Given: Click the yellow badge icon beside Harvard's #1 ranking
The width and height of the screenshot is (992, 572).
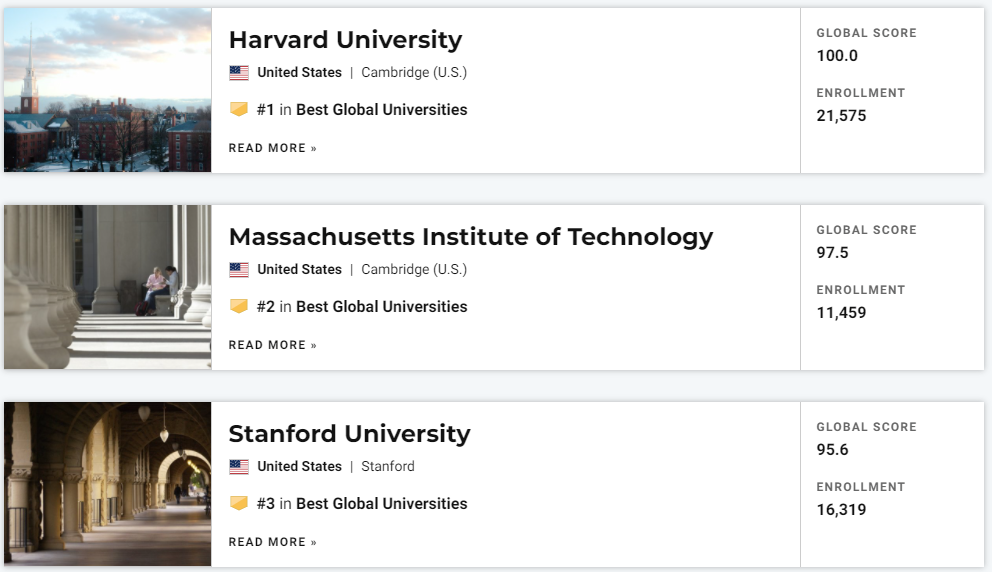Looking at the screenshot, I should tap(239, 110).
